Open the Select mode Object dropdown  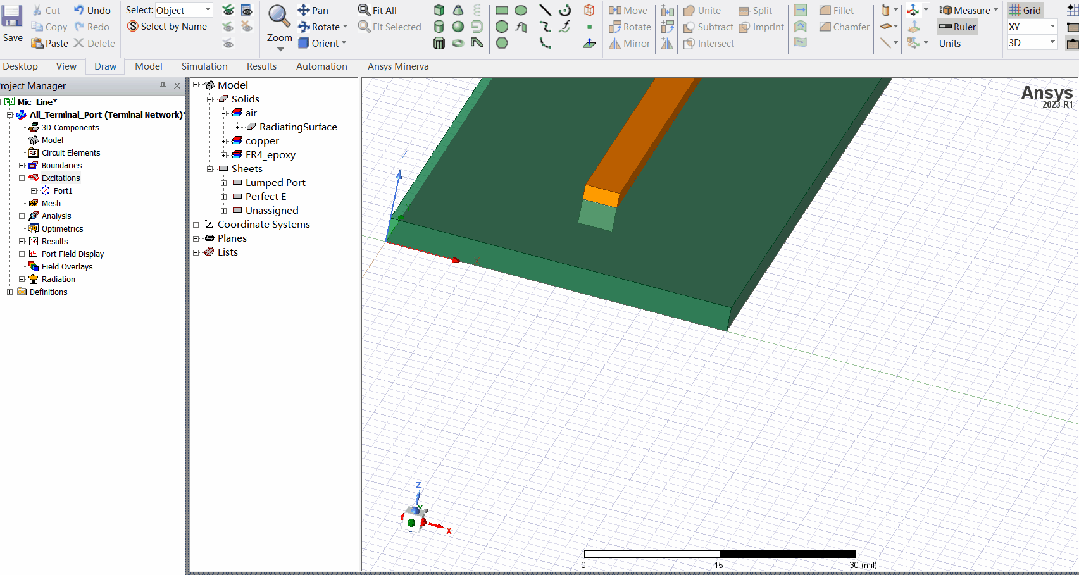pyautogui.click(x=184, y=10)
